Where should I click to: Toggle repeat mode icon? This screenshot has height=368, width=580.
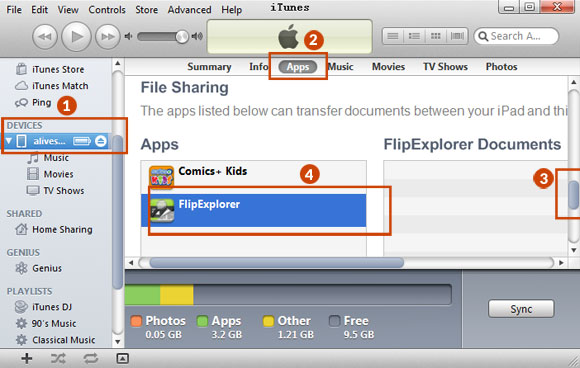tap(91, 358)
